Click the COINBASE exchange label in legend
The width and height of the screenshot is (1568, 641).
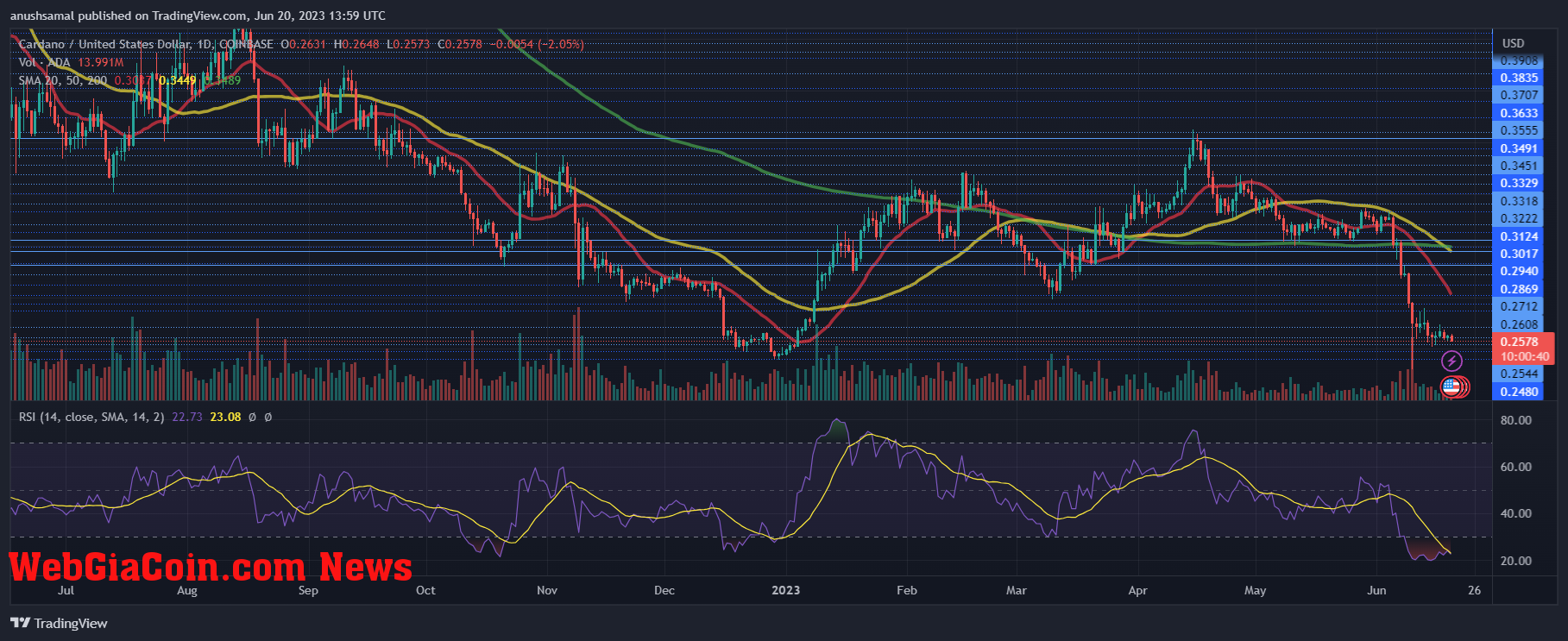pos(246,44)
